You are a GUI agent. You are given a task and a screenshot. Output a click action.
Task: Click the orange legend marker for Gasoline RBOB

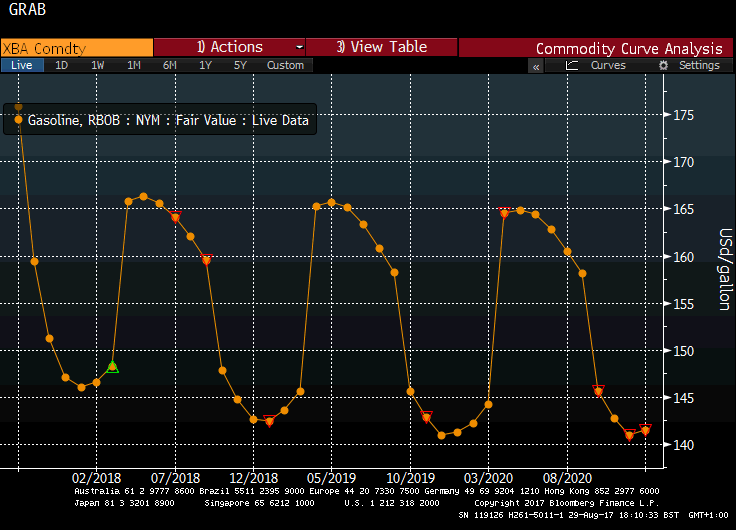click(18, 120)
